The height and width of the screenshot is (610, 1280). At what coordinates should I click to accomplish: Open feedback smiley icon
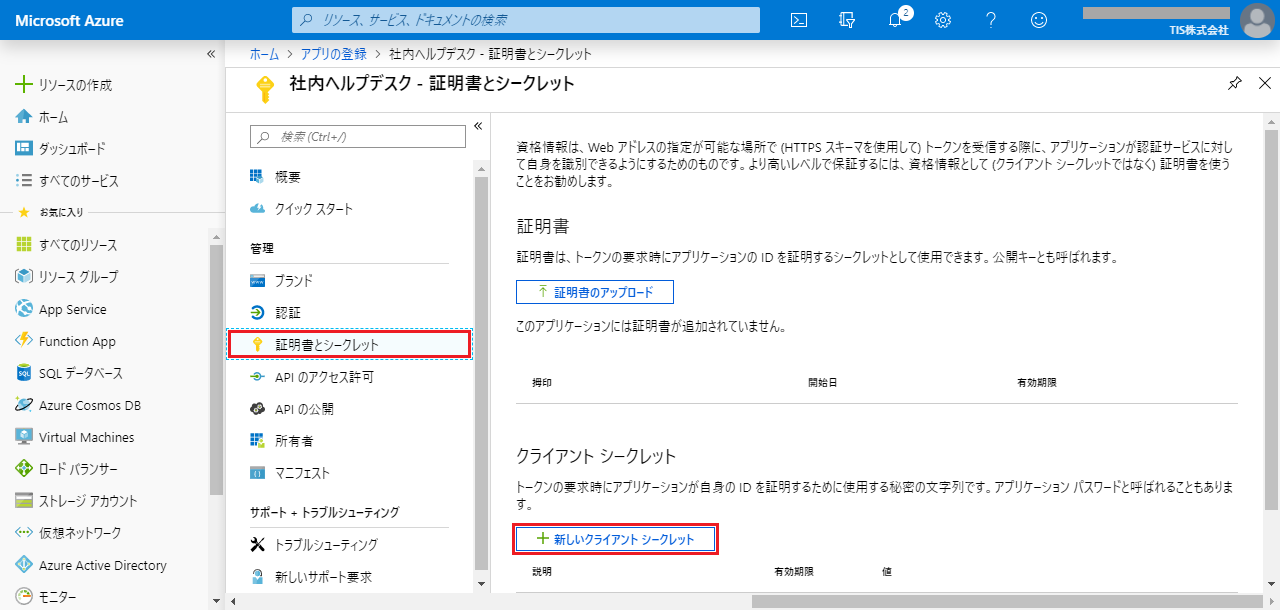pos(1039,20)
